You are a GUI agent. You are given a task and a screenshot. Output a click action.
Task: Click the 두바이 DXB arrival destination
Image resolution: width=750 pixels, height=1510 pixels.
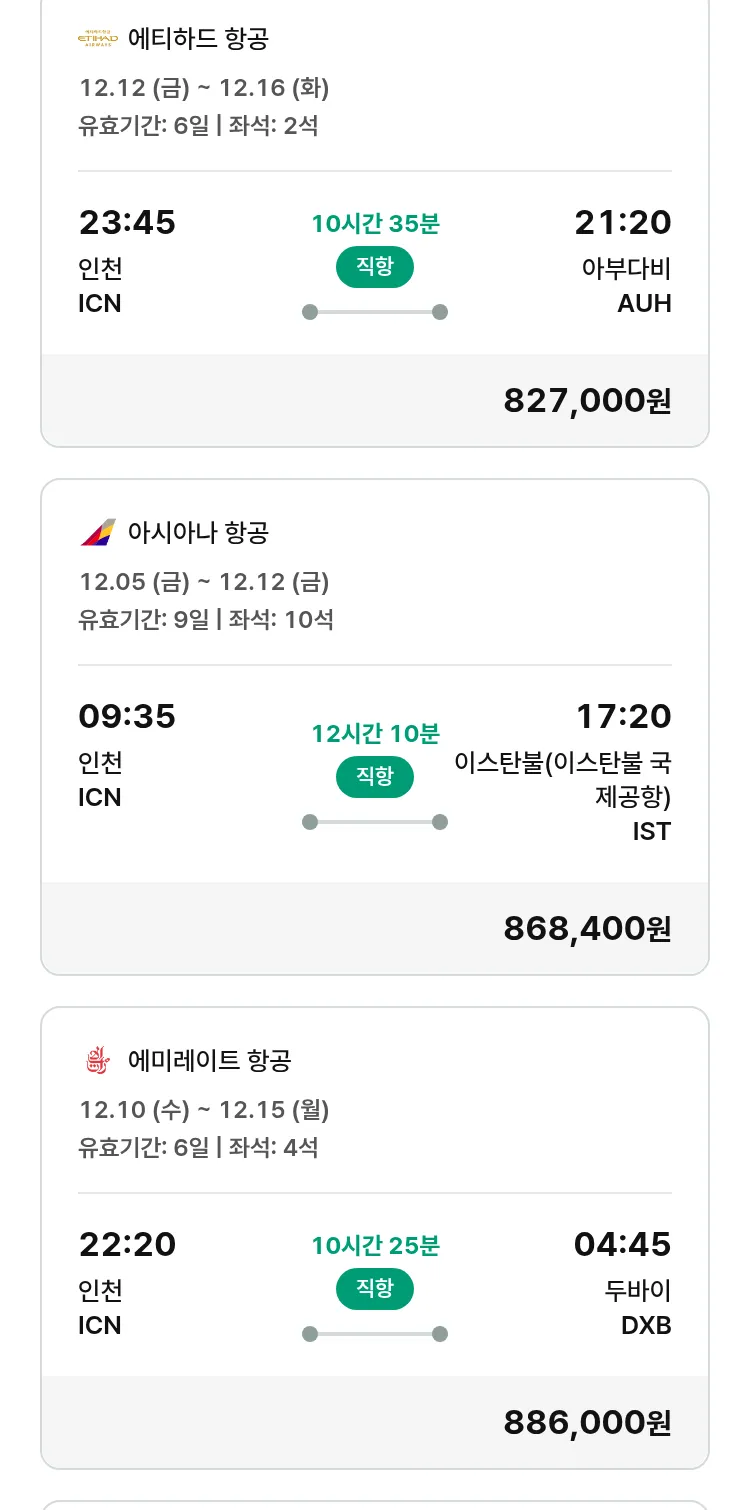click(637, 1307)
